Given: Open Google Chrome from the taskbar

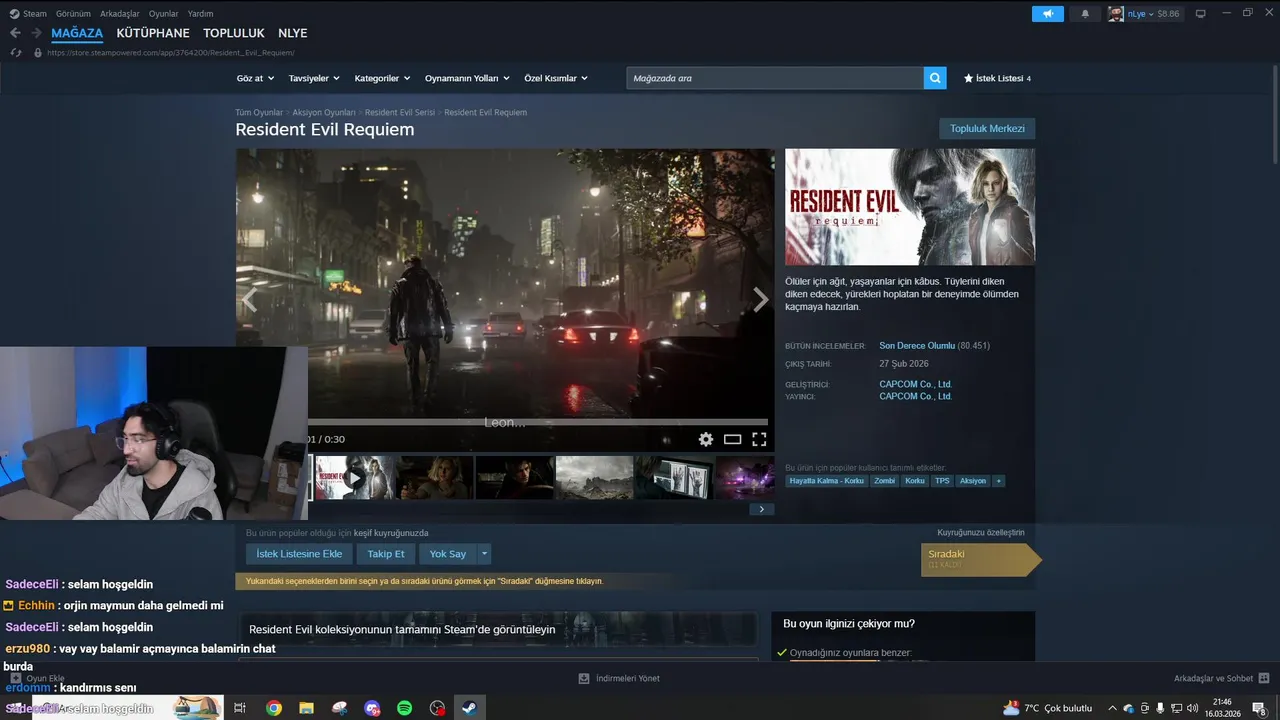Looking at the screenshot, I should tap(273, 708).
